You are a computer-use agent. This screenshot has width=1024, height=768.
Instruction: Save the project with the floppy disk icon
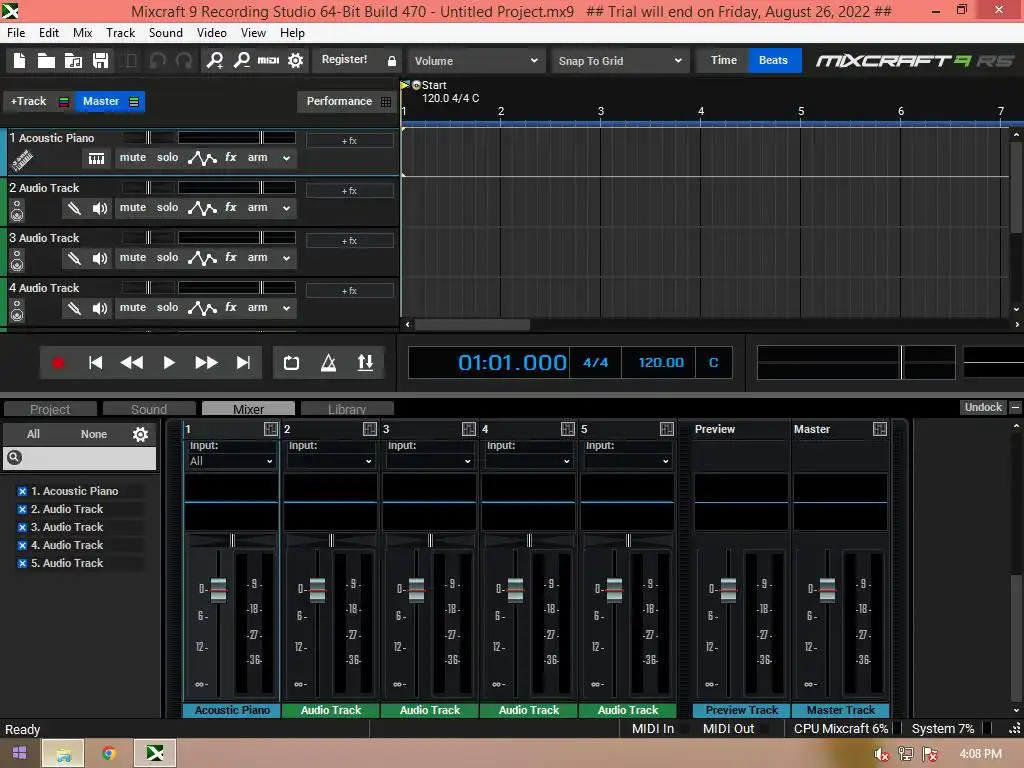pyautogui.click(x=101, y=61)
